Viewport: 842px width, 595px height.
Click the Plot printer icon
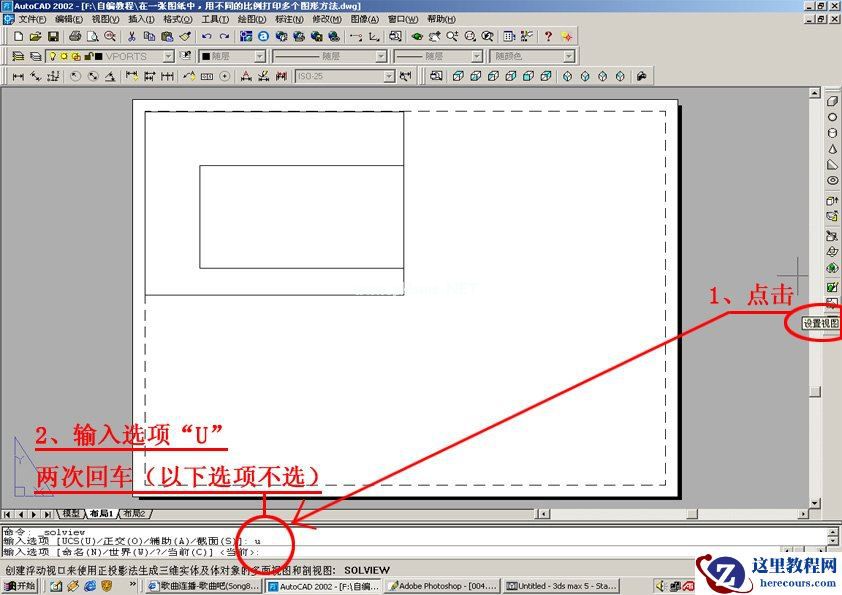click(75, 37)
